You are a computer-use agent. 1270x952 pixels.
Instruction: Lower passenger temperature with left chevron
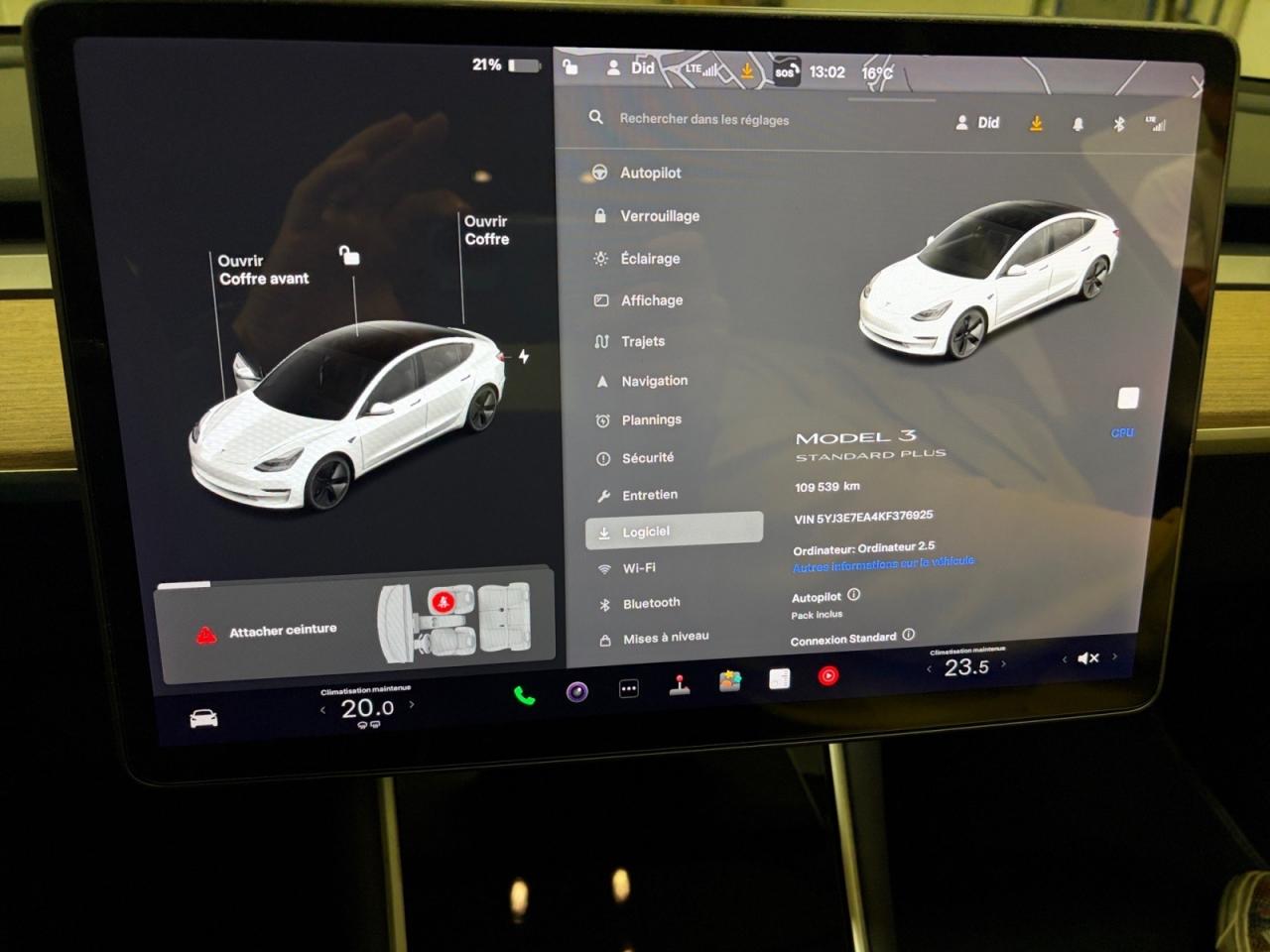[x=929, y=668]
